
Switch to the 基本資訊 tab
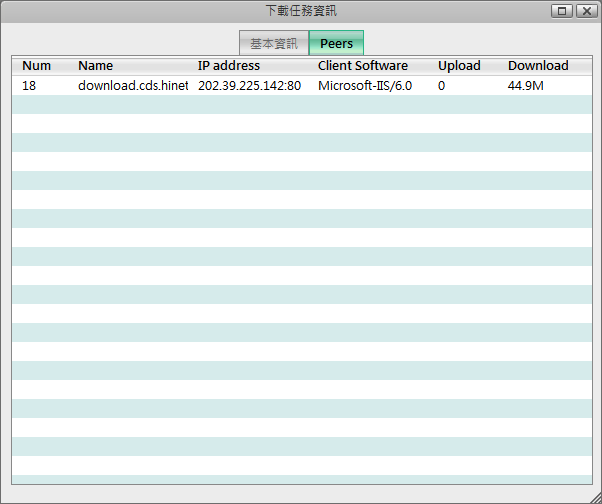click(x=273, y=43)
